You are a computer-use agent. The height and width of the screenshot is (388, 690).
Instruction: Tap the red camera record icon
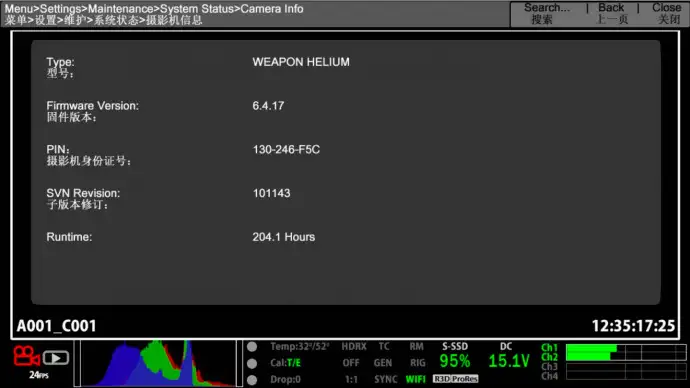point(26,356)
